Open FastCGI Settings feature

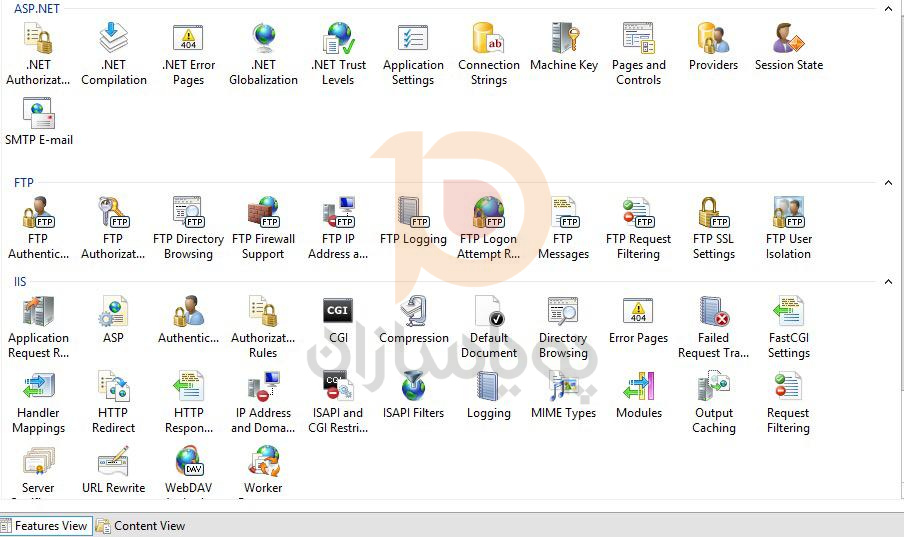tap(789, 328)
